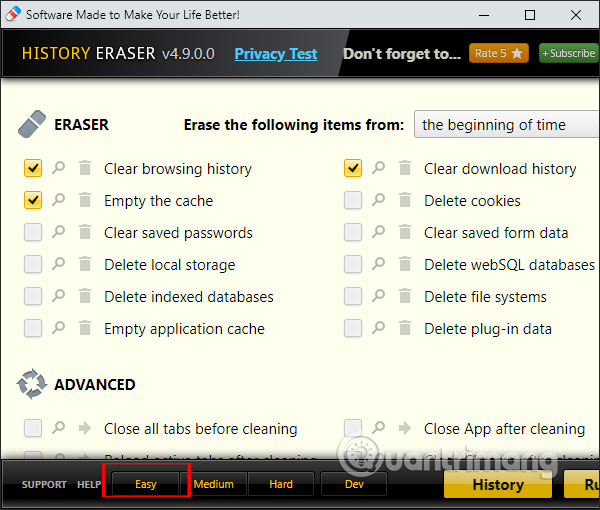
Task: Check Delete webSQL databases checkbox
Action: pyautogui.click(x=353, y=265)
